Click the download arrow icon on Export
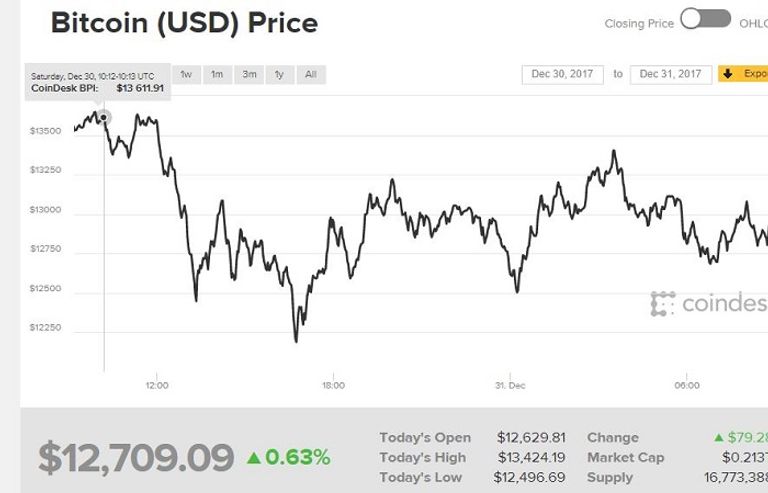The image size is (768, 493). click(728, 74)
